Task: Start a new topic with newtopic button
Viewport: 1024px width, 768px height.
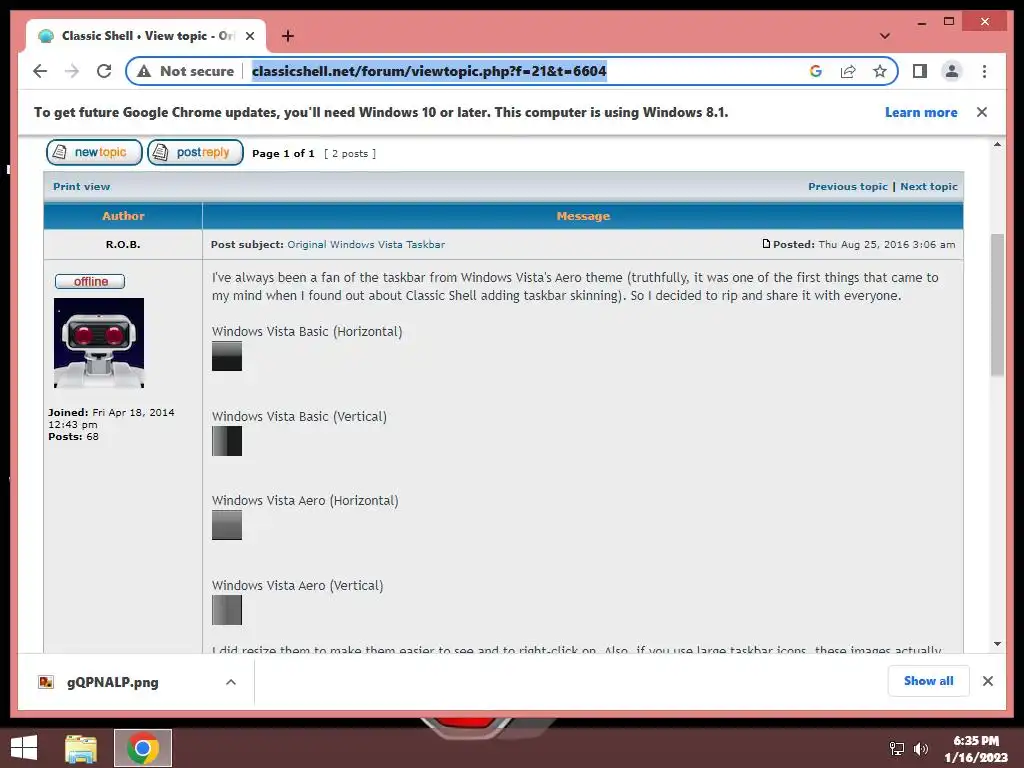Action: point(94,152)
